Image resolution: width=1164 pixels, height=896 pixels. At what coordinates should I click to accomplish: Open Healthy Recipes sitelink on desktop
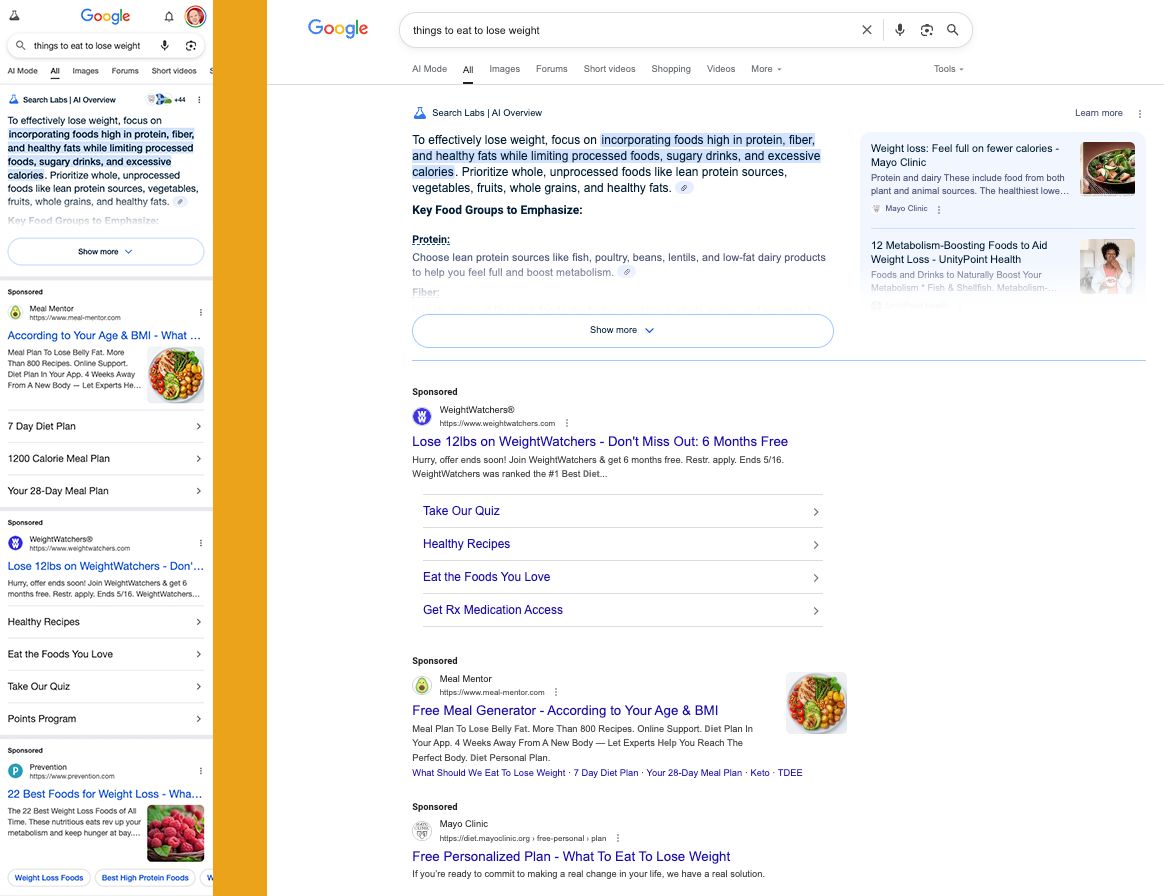coord(622,544)
